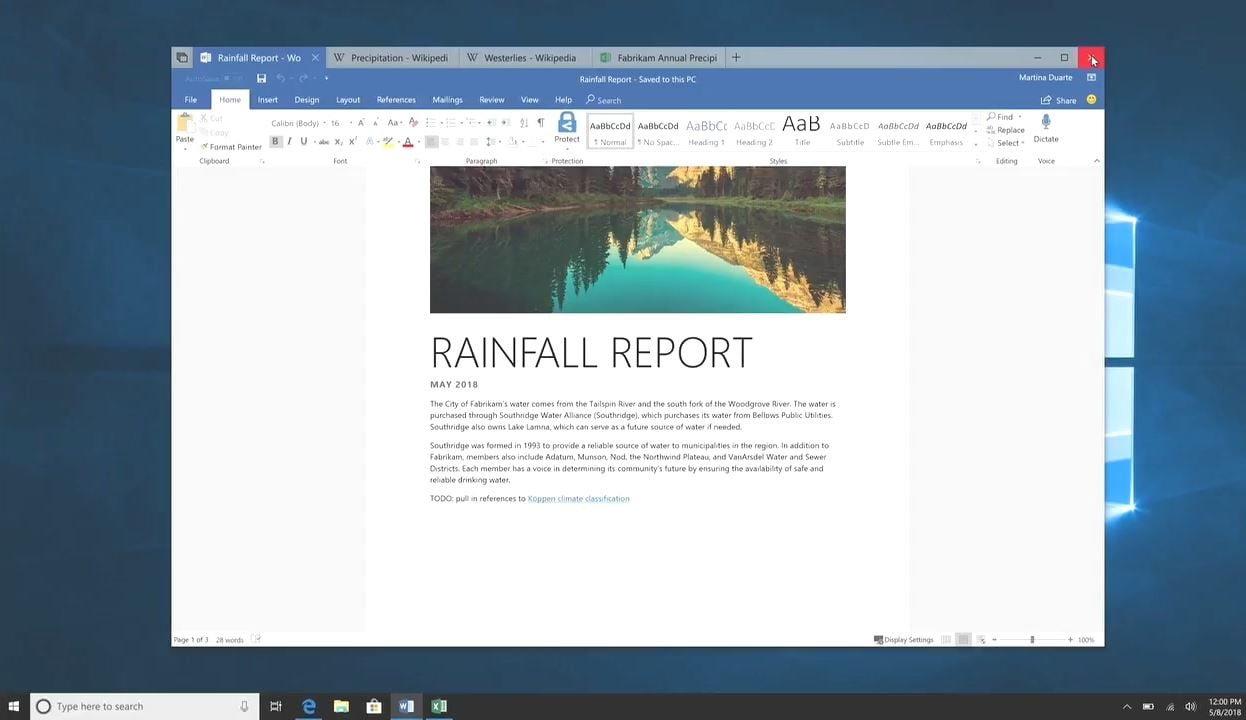Switch to the Fabrikam Annual Precipitation tab
Image resolution: width=1246 pixels, height=720 pixels.
click(x=658, y=58)
